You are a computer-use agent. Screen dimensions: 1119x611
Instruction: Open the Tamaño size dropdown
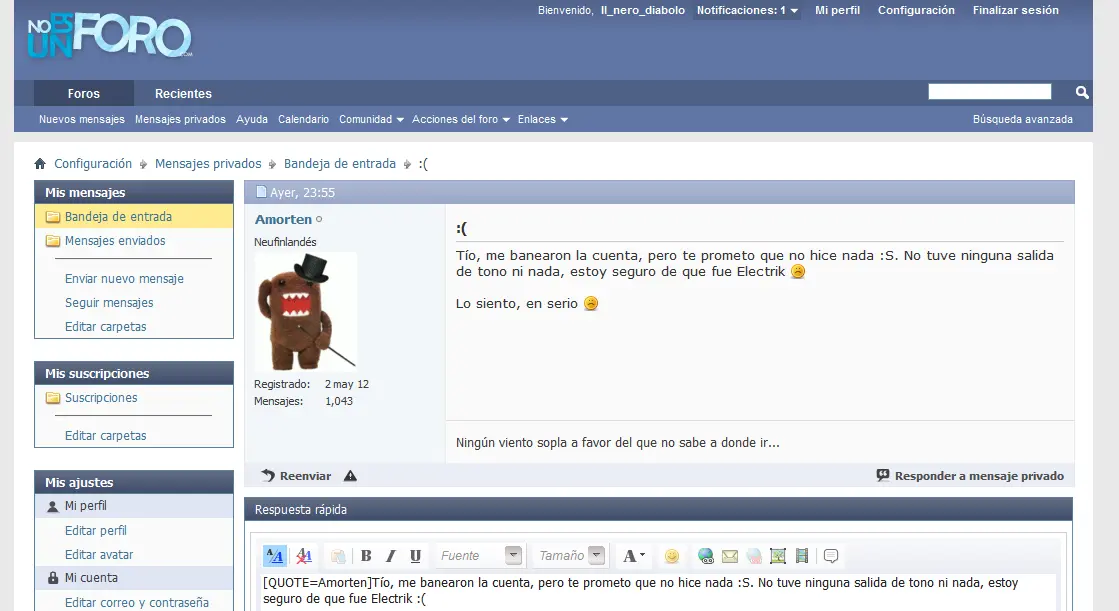570,555
